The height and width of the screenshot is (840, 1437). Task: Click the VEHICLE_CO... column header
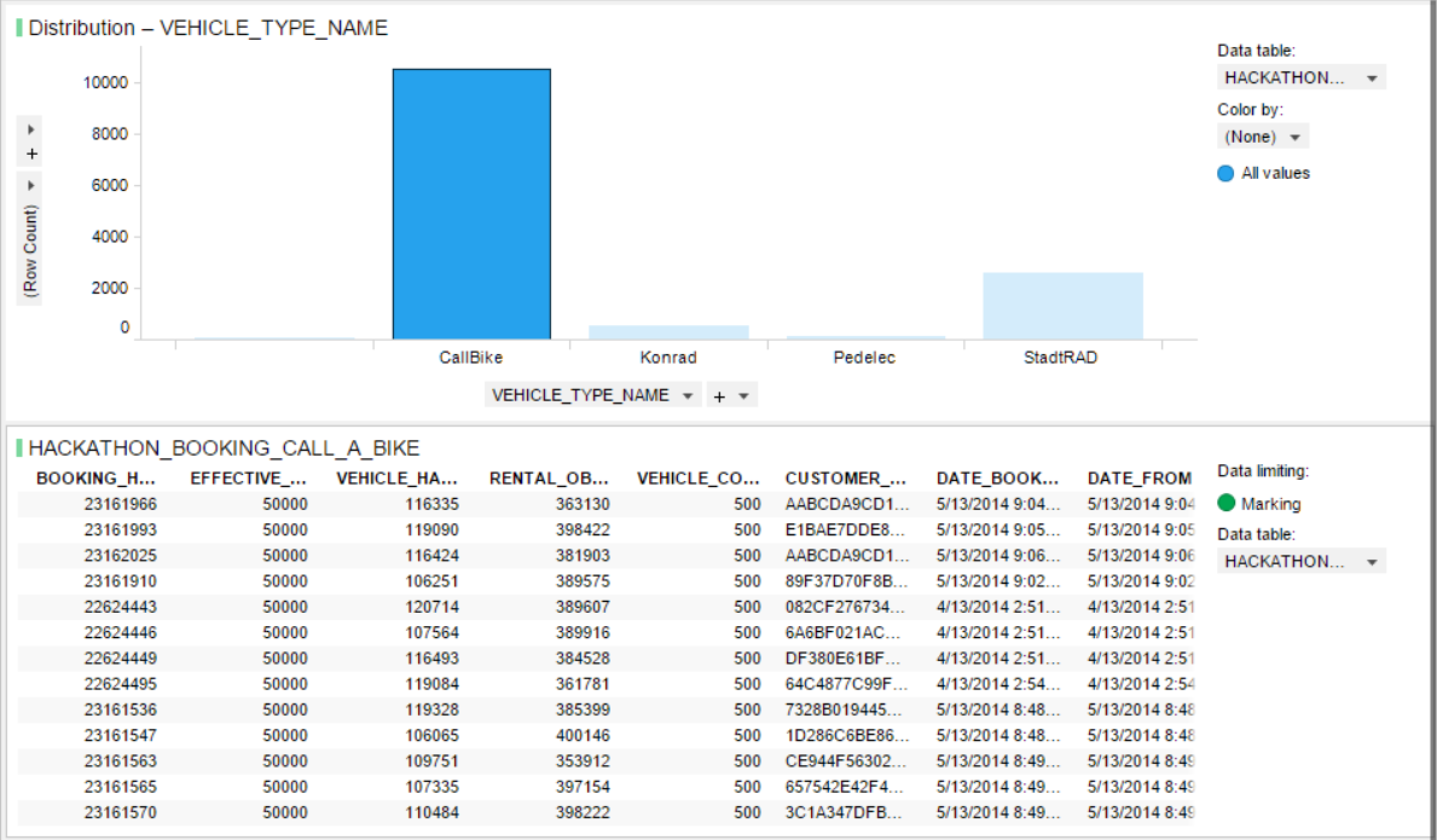coord(697,478)
